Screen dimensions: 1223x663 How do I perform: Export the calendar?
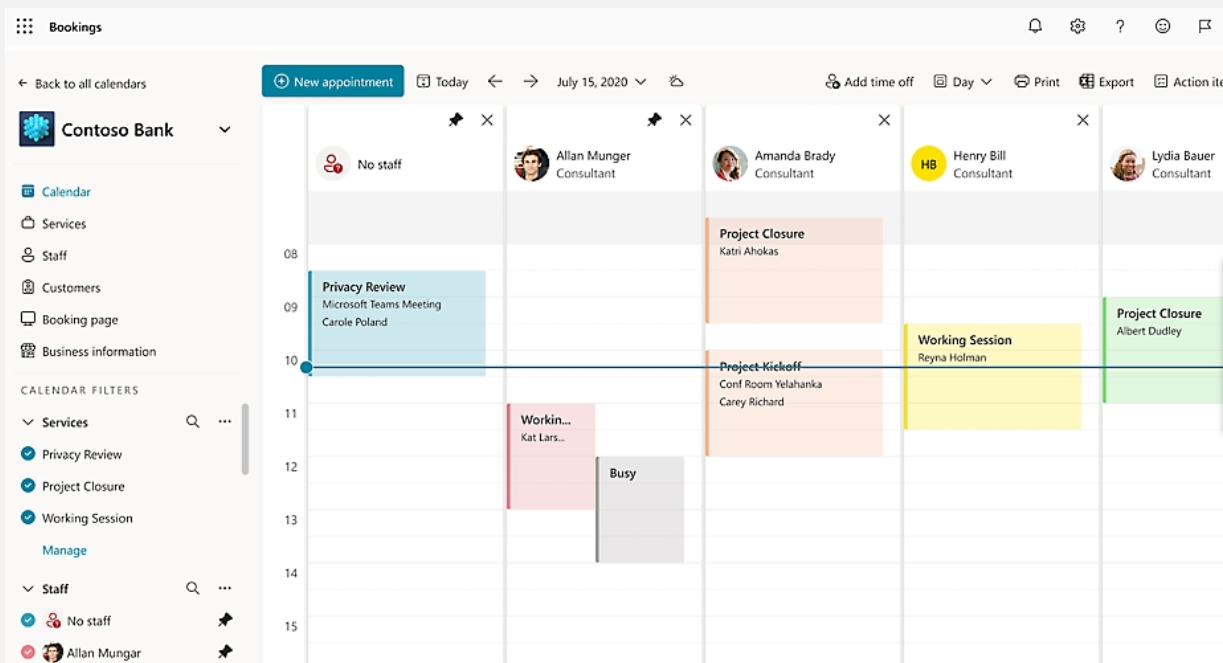[1106, 82]
